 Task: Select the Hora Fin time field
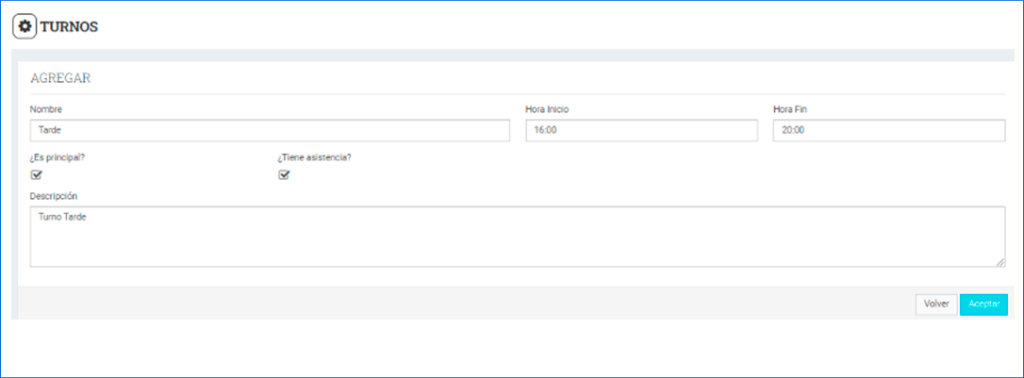point(889,130)
